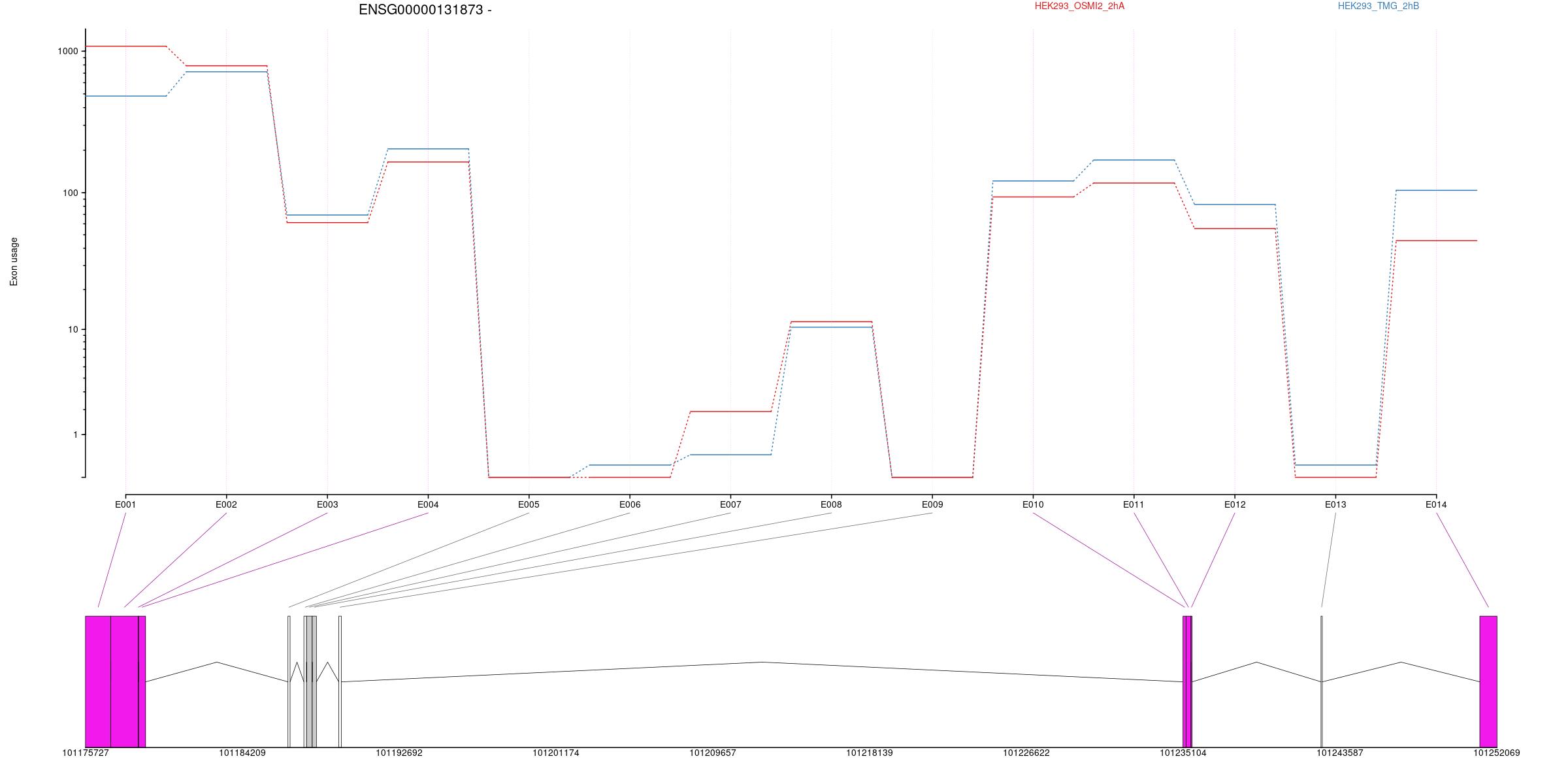Click the Exon usage axis label

(14, 261)
